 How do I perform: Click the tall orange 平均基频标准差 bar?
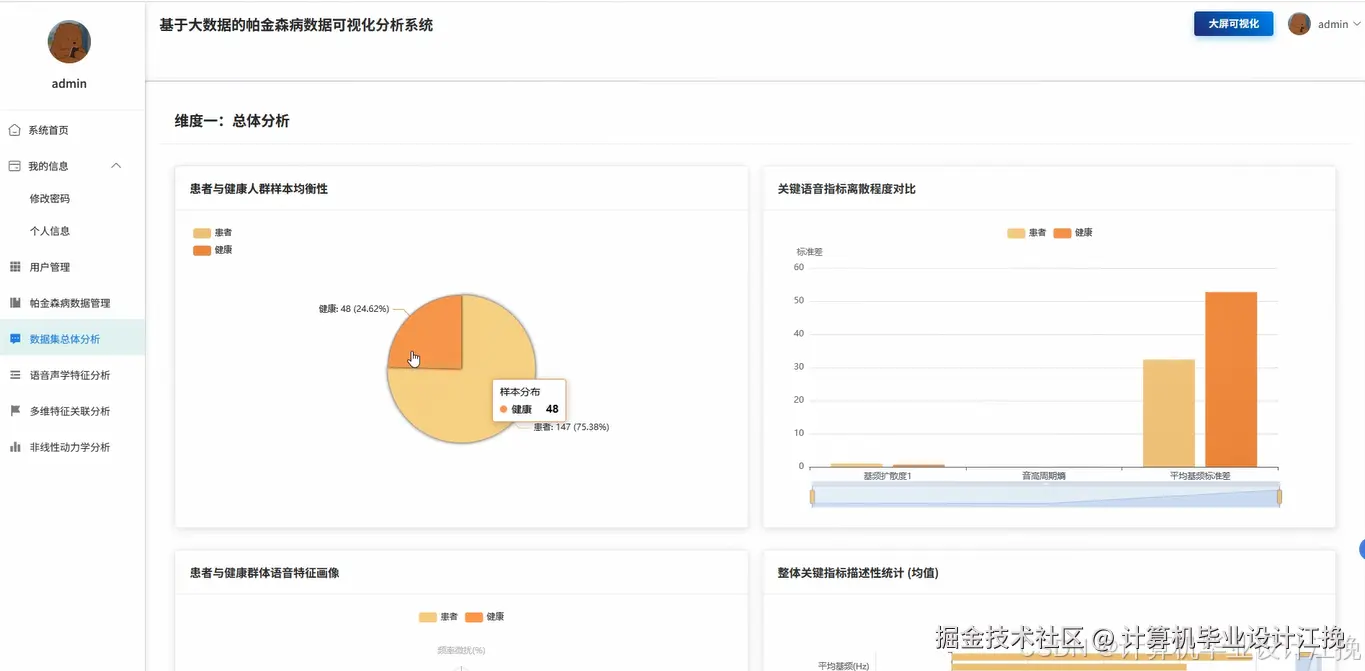1231,379
